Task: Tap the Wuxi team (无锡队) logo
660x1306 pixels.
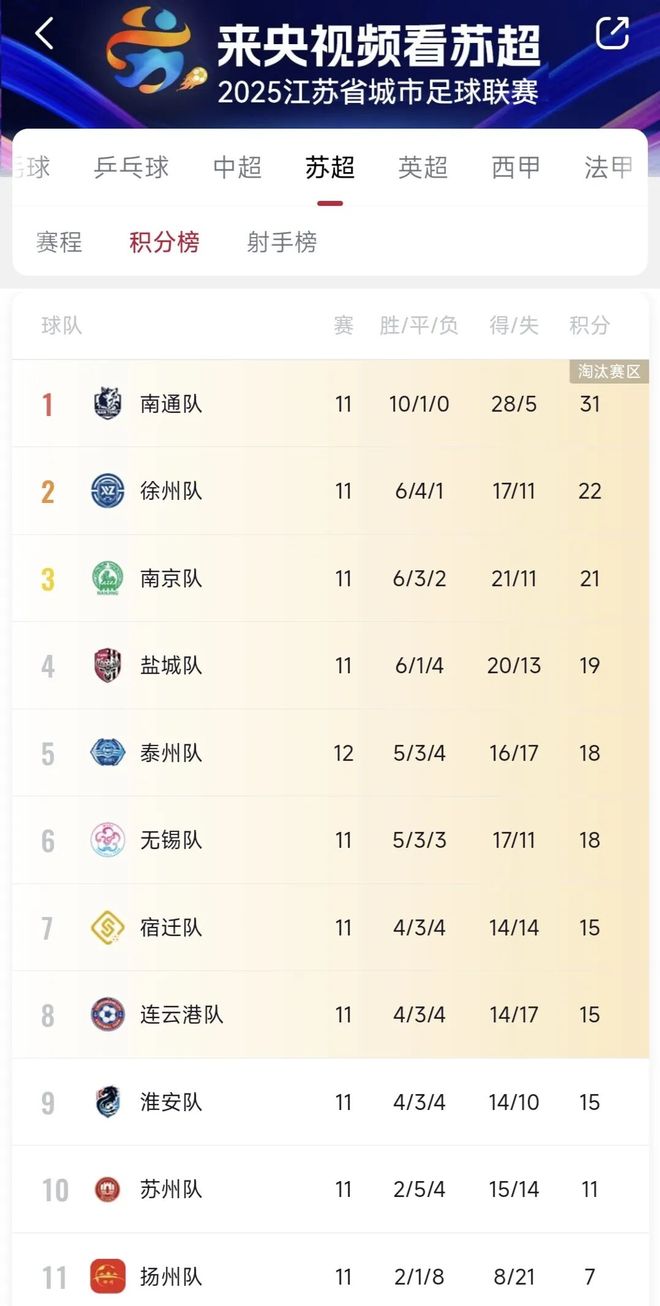Action: coord(107,840)
